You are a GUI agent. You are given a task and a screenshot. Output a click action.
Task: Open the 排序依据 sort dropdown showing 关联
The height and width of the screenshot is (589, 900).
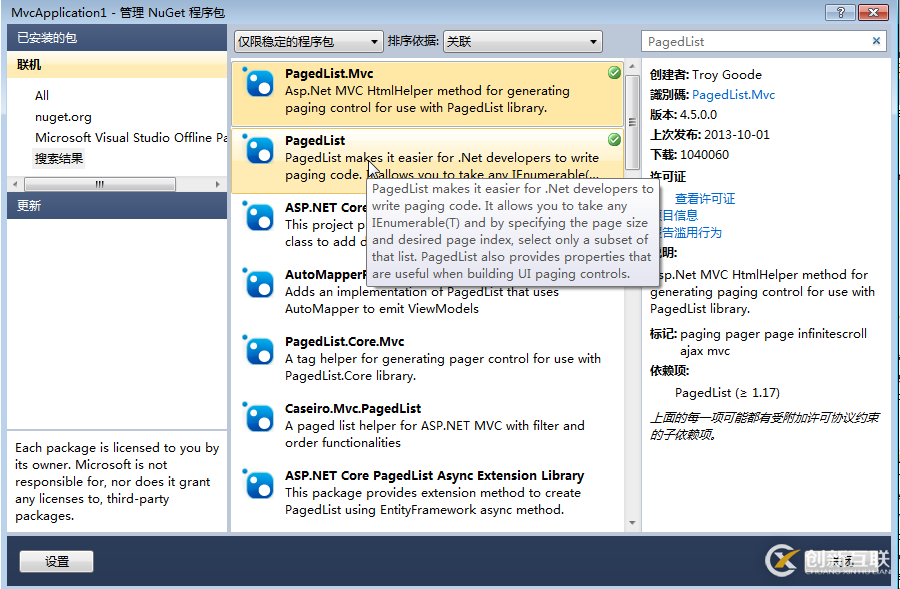coord(592,41)
